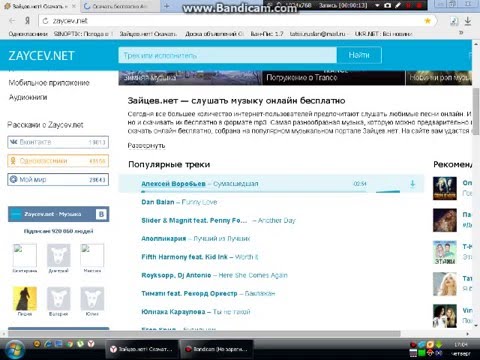The height and width of the screenshot is (360, 480).
Task: Share via the 'Мой мир' button
Action: [x=58, y=180]
